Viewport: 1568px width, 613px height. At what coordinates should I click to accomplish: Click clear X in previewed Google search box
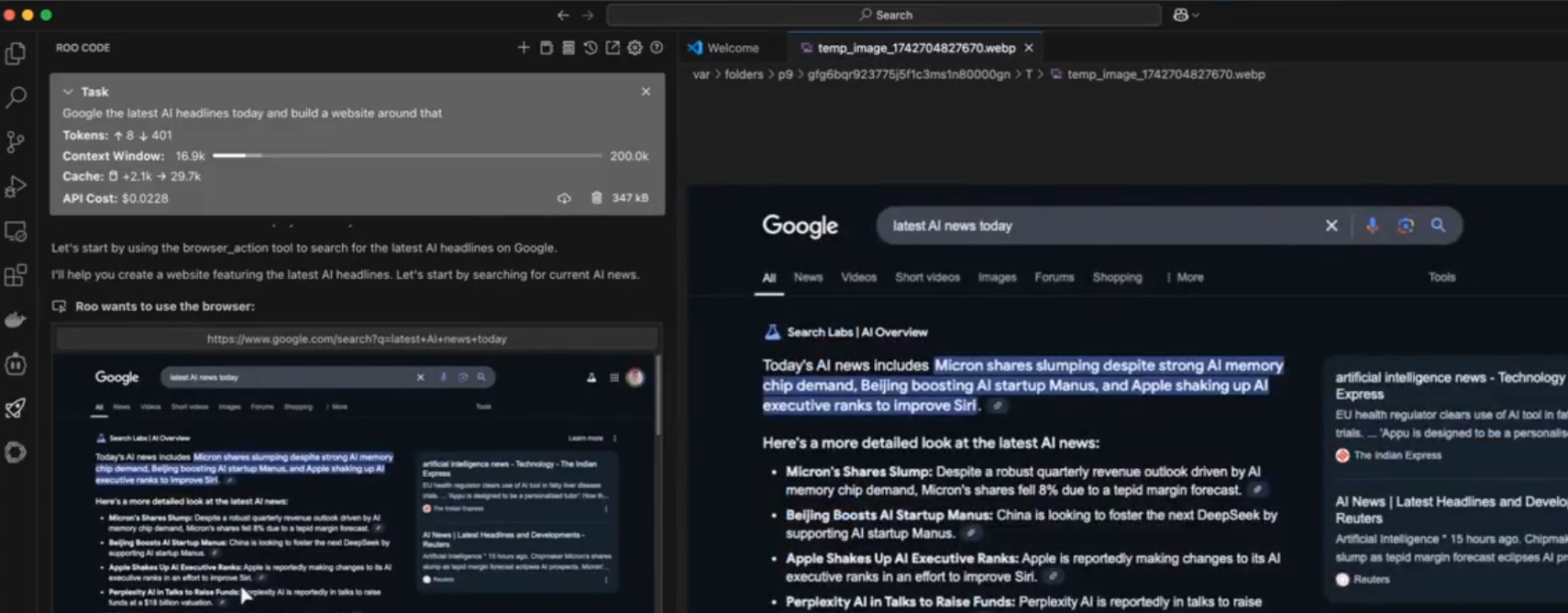click(1331, 226)
